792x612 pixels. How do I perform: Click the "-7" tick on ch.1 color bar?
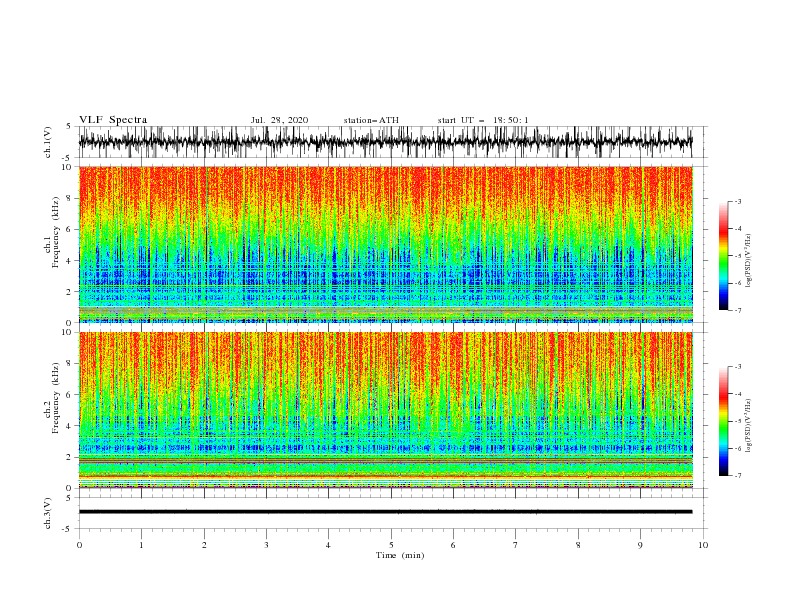point(737,310)
